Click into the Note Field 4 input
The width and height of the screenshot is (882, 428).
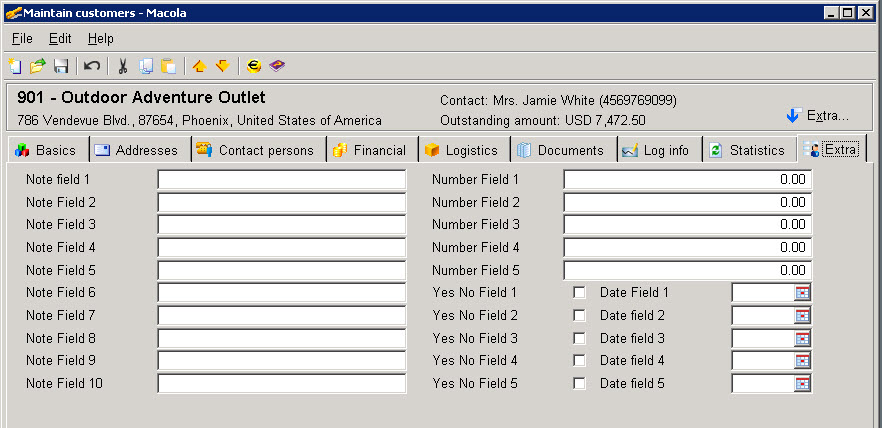(281, 247)
